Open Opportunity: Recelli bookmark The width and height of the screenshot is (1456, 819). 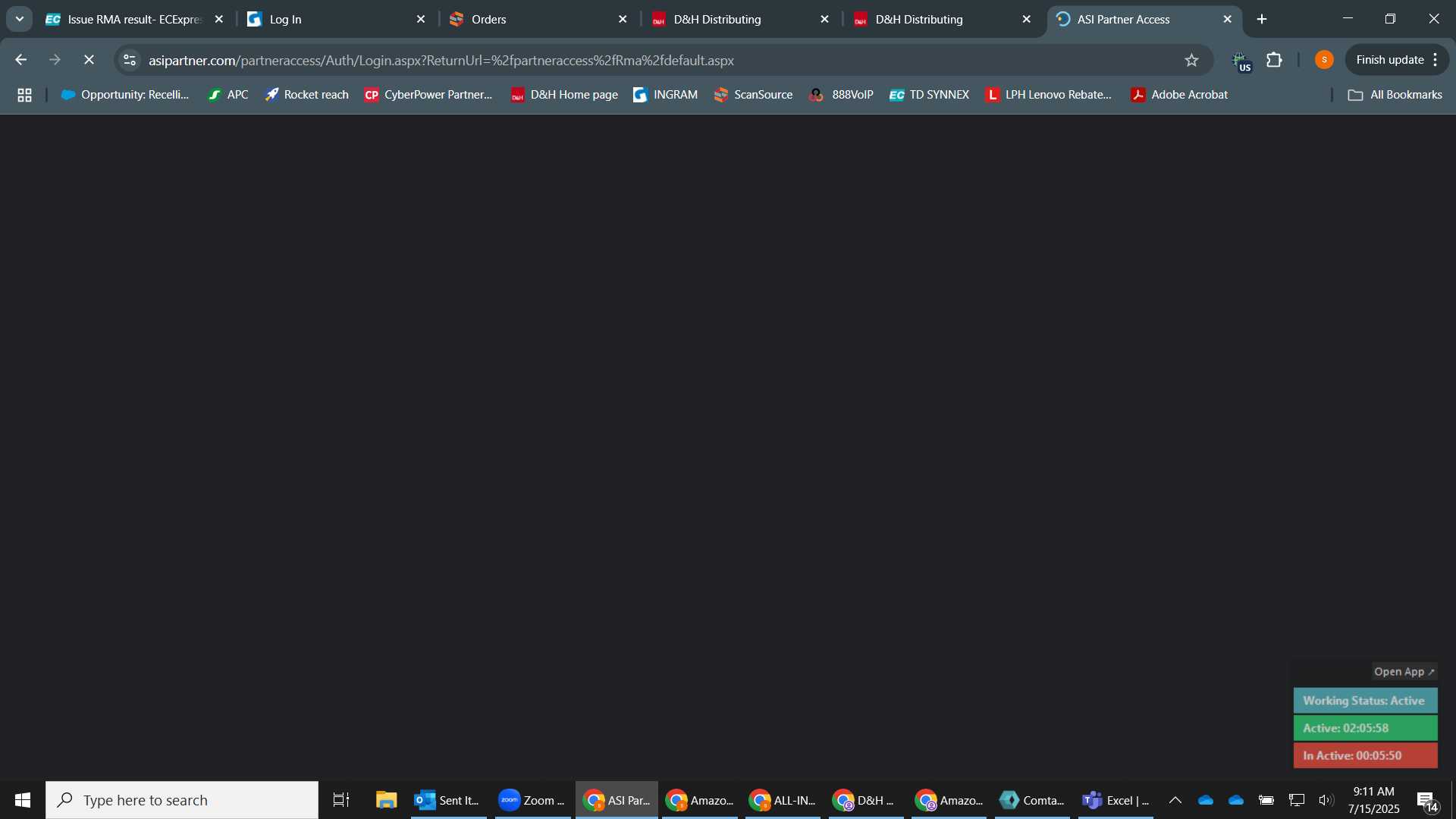coord(125,95)
